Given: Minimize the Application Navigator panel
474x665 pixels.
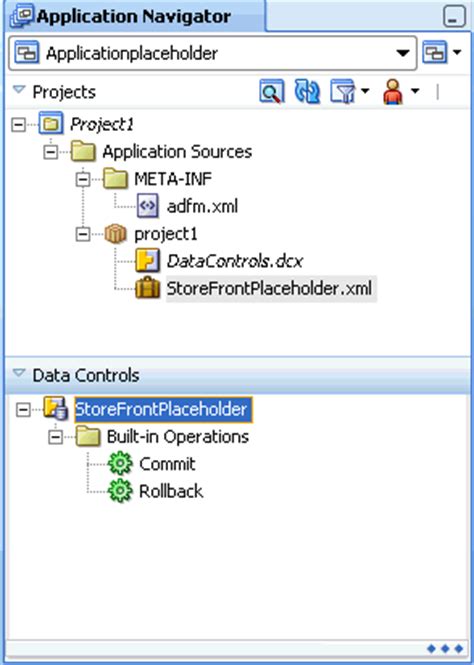Looking at the screenshot, I should click(x=454, y=17).
